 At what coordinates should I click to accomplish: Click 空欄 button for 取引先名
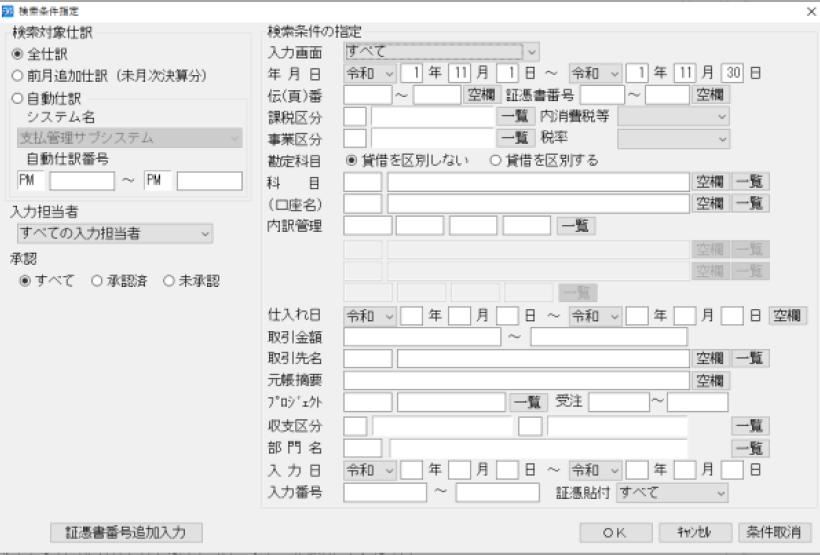point(710,358)
